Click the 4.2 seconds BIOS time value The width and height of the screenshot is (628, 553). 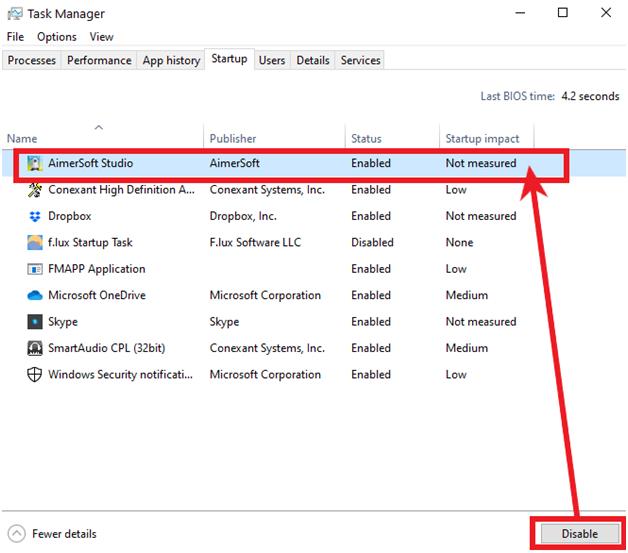click(590, 97)
